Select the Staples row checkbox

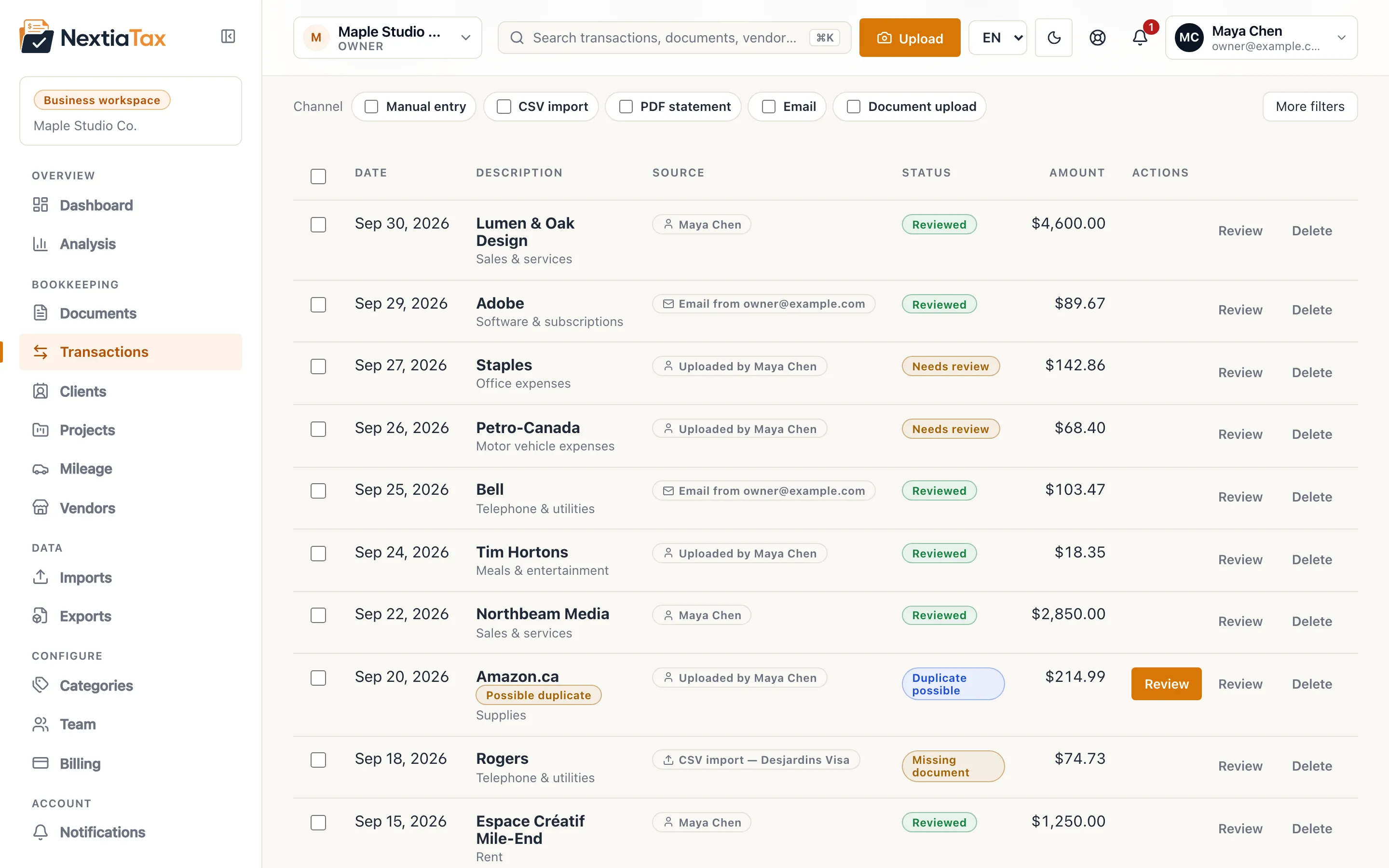[318, 366]
